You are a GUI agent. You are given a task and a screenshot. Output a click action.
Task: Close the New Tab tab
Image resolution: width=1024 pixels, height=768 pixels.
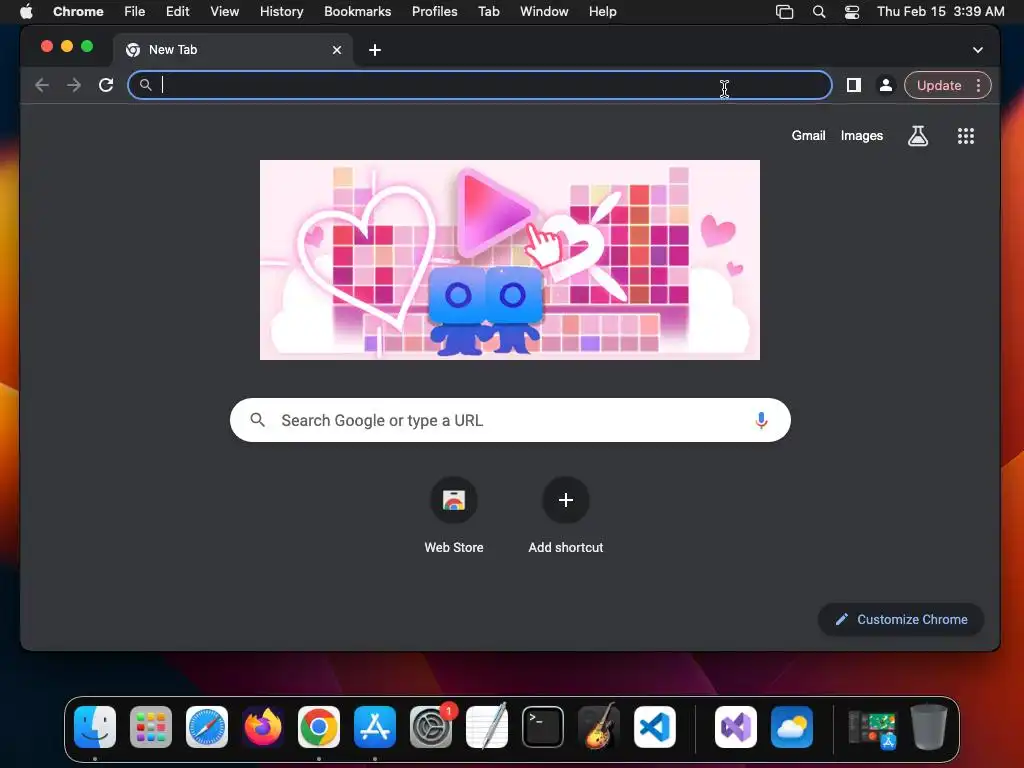(337, 50)
